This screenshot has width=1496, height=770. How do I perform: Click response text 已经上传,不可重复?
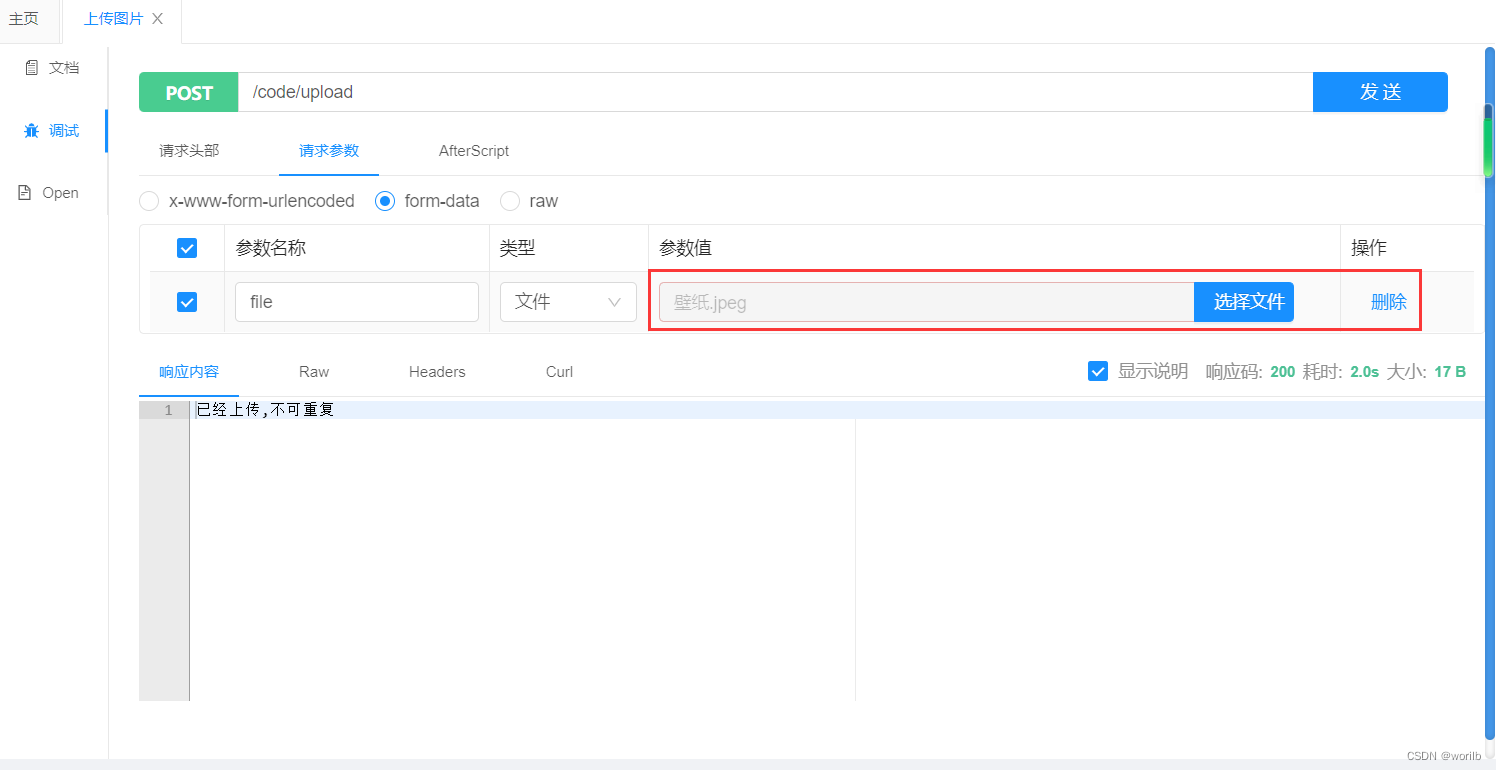(x=265, y=410)
